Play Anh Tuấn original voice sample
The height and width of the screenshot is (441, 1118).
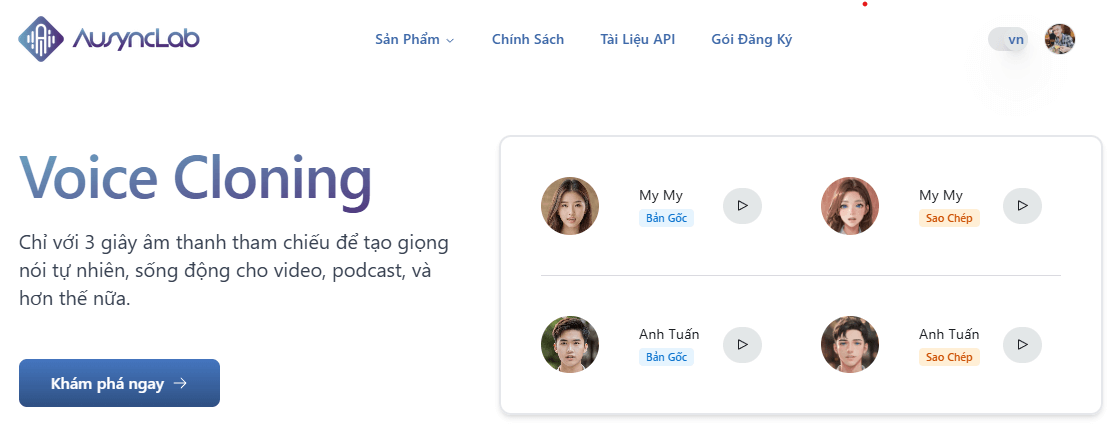[x=742, y=344]
